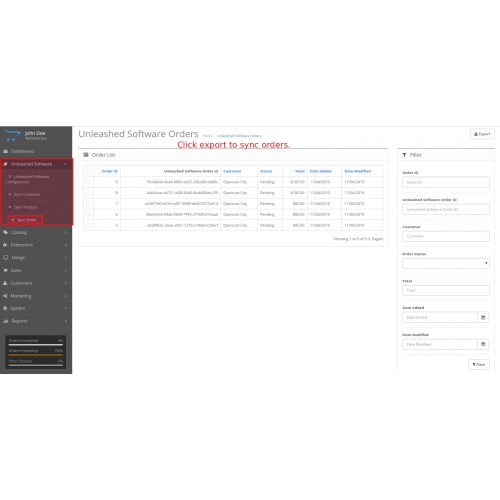Click the Other Statuses progress bar
The height and width of the screenshot is (500, 500).
point(36,365)
